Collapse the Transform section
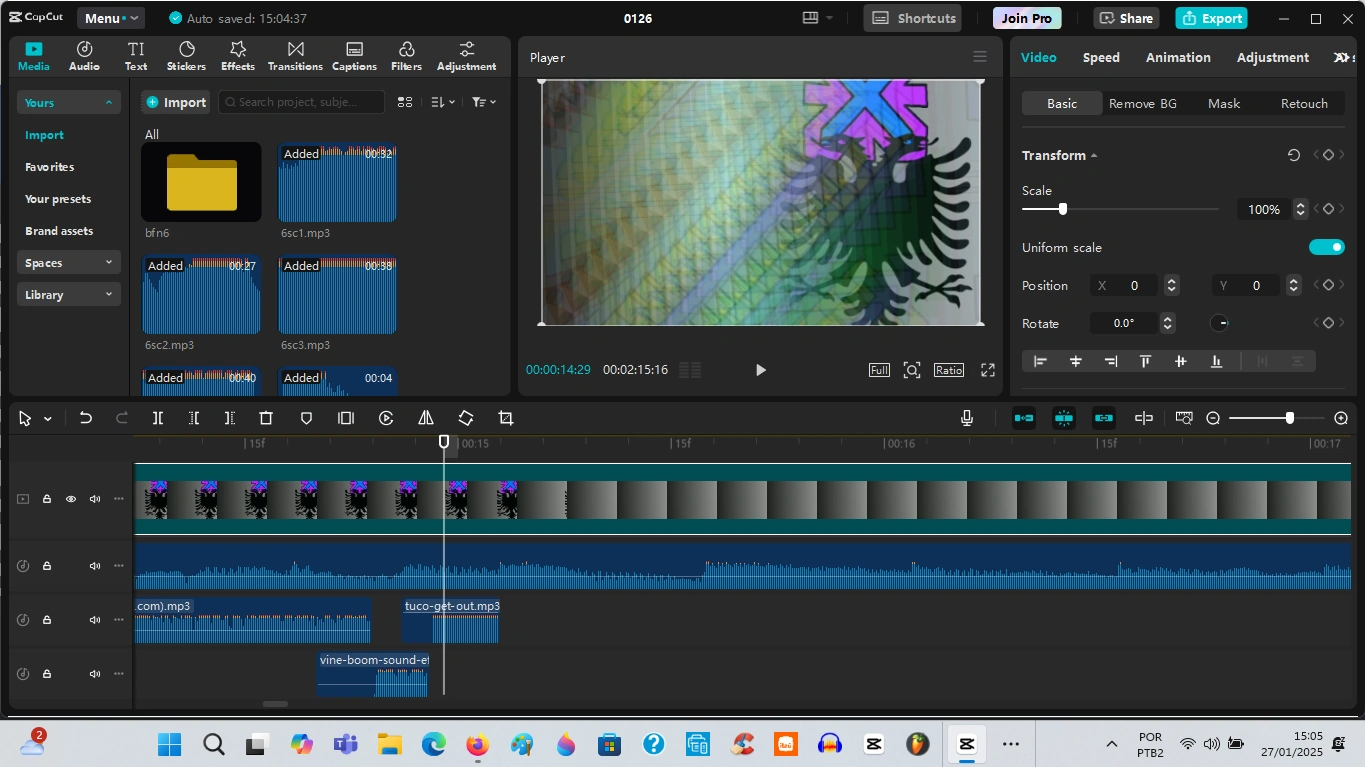The image size is (1365, 767). click(1093, 155)
